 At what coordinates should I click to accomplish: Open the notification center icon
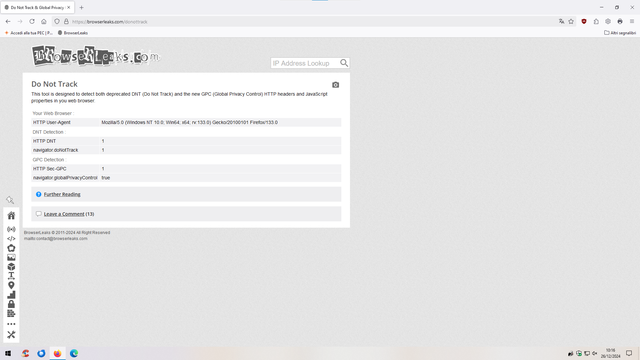click(629, 353)
